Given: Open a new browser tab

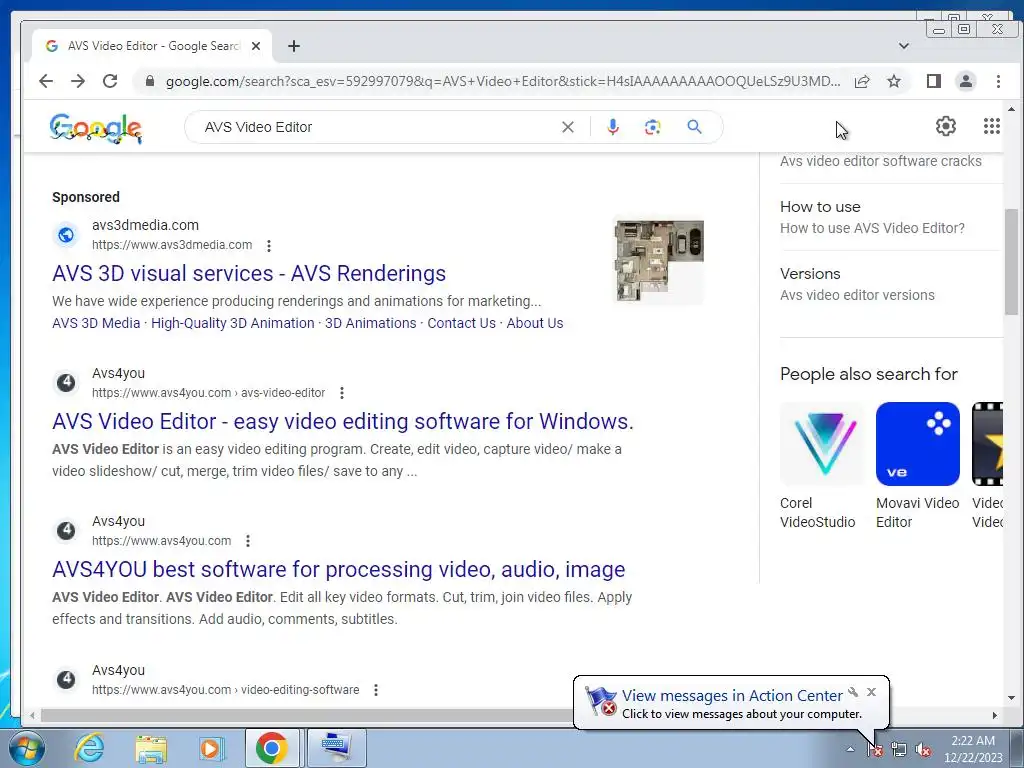Looking at the screenshot, I should point(294,46).
